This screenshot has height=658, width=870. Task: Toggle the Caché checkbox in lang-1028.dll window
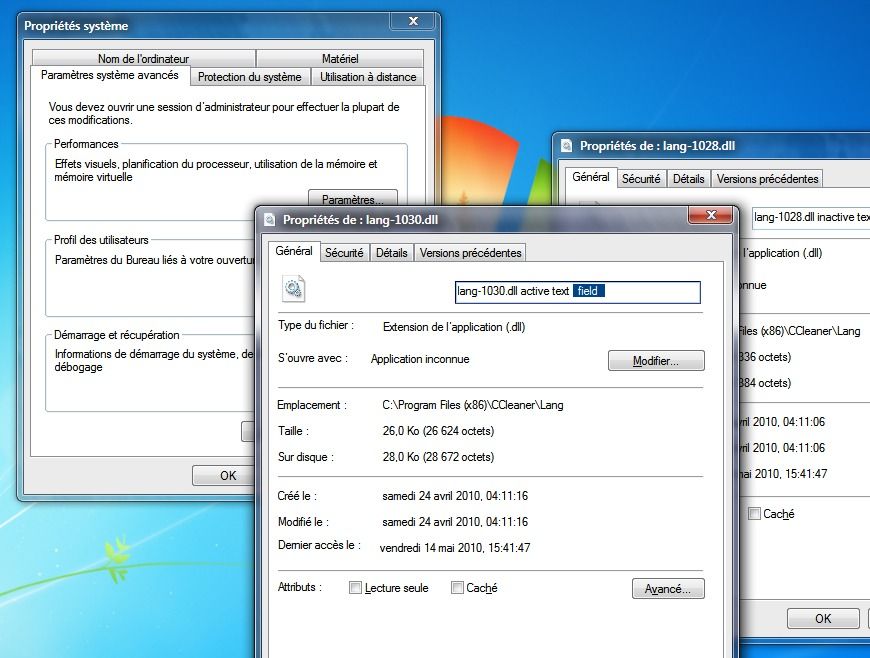pyautogui.click(x=754, y=514)
